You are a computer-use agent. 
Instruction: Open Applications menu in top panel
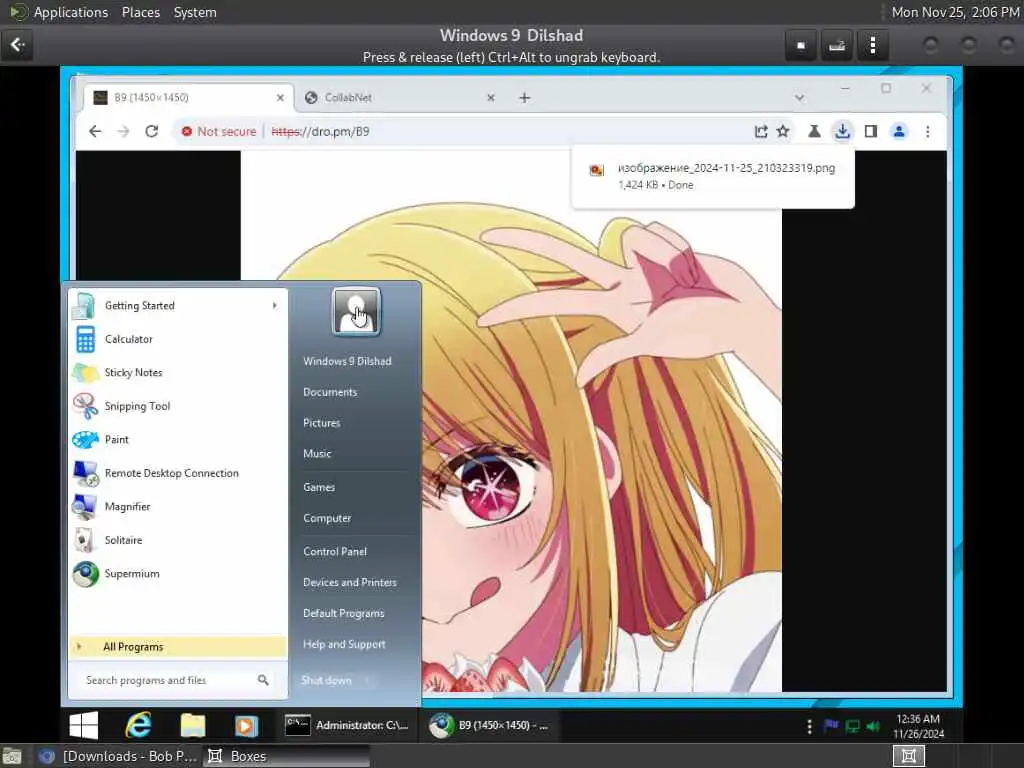(71, 12)
